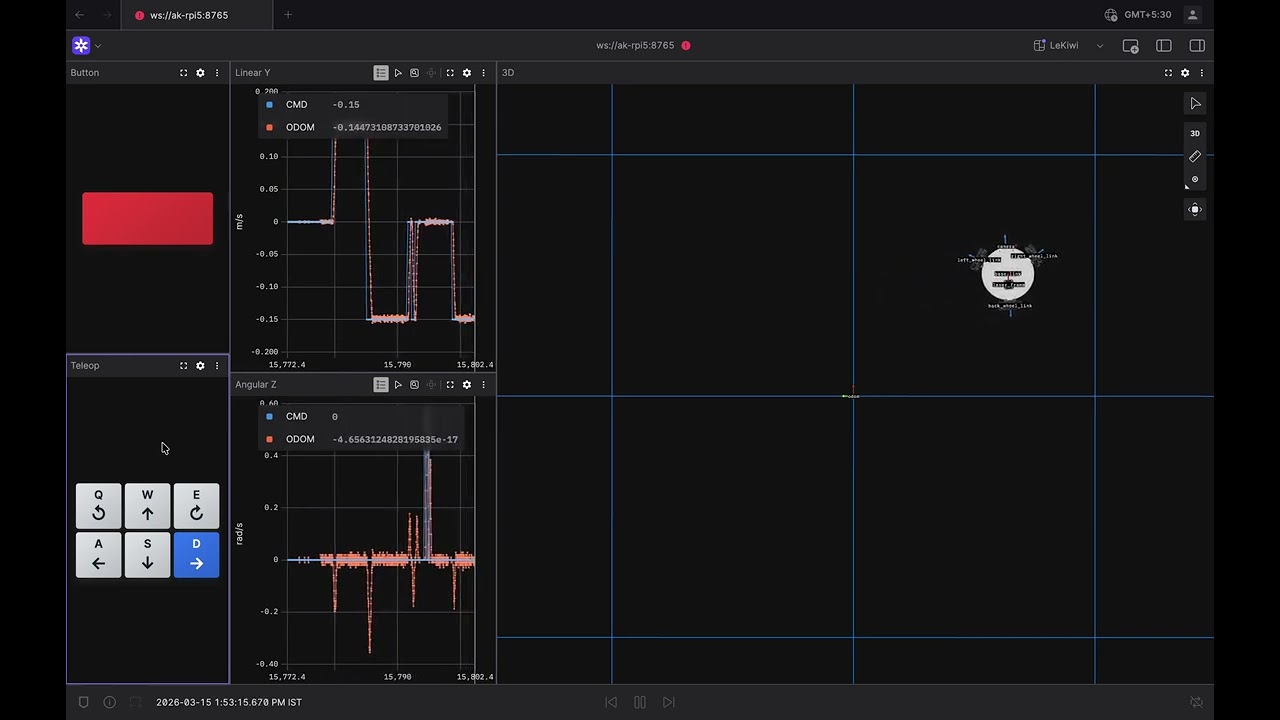Viewport: 1280px width, 720px height.
Task: Click the publish point tool in 3D view
Action: pyautogui.click(x=1195, y=180)
